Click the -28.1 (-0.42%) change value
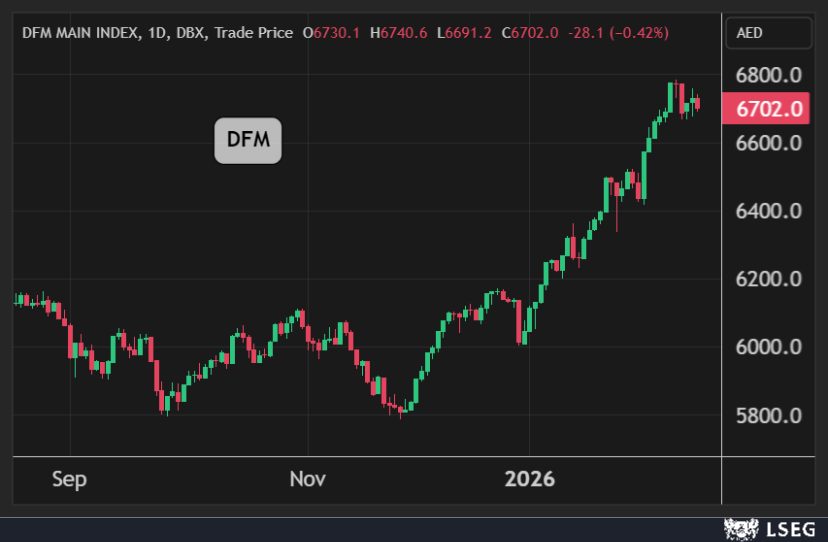The height and width of the screenshot is (542, 828). click(618, 33)
